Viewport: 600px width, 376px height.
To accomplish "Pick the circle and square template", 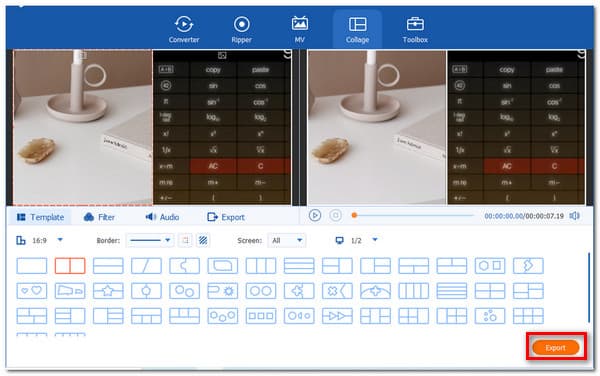I will click(490, 266).
